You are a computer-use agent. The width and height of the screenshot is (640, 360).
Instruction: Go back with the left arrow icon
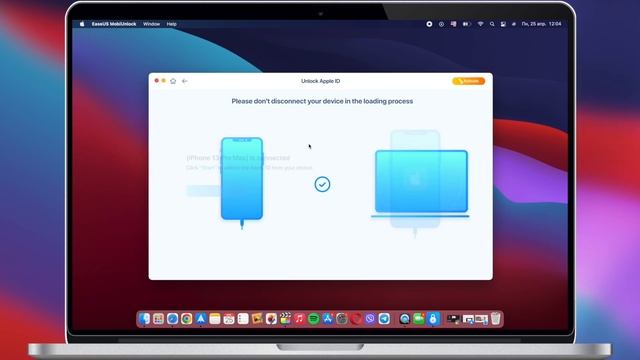(184, 81)
